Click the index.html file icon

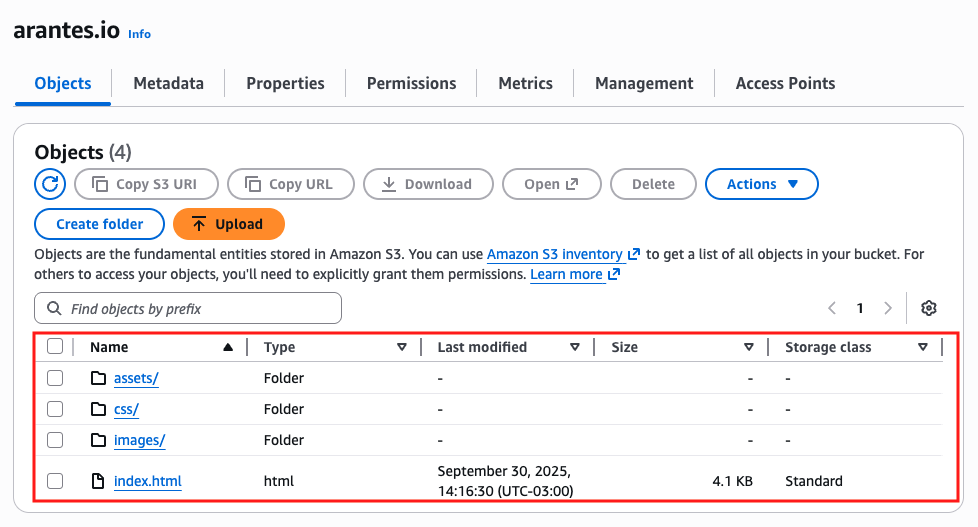tap(98, 481)
